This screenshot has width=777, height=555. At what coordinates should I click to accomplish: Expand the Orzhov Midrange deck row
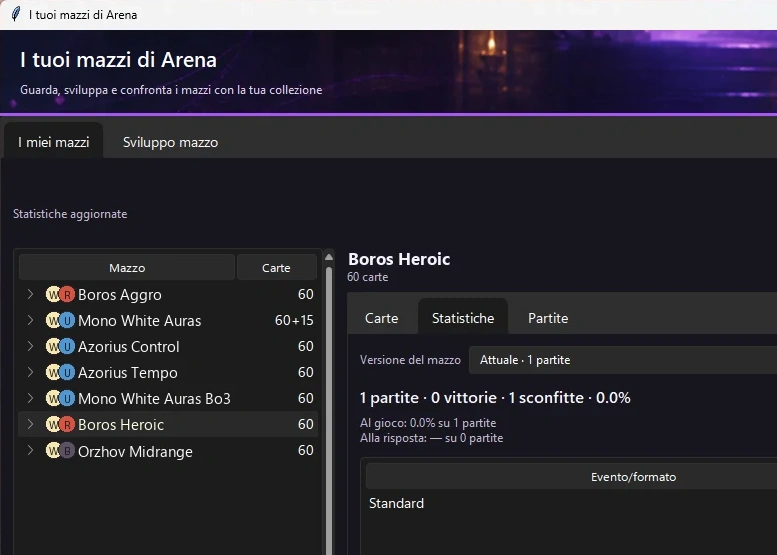click(x=30, y=450)
